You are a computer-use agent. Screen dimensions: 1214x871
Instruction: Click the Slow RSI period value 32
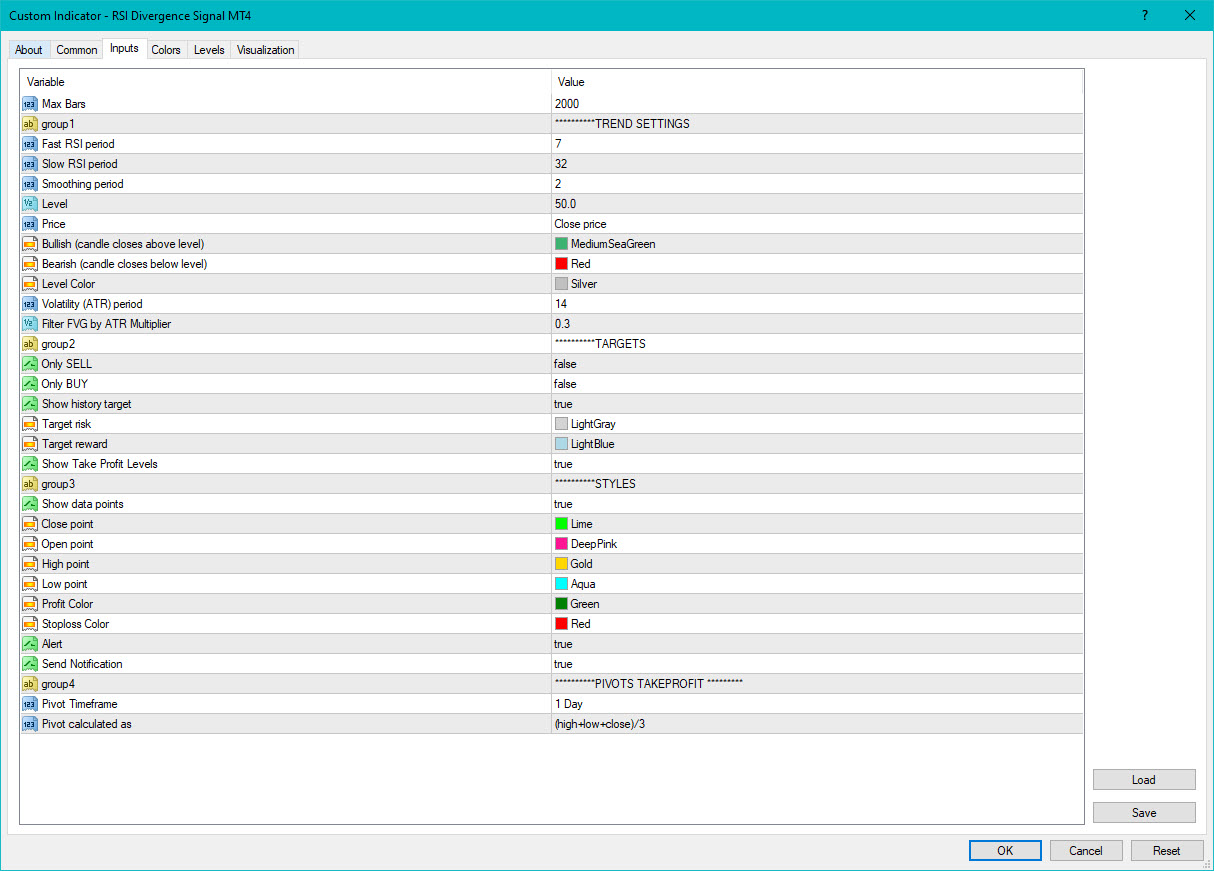pos(560,164)
